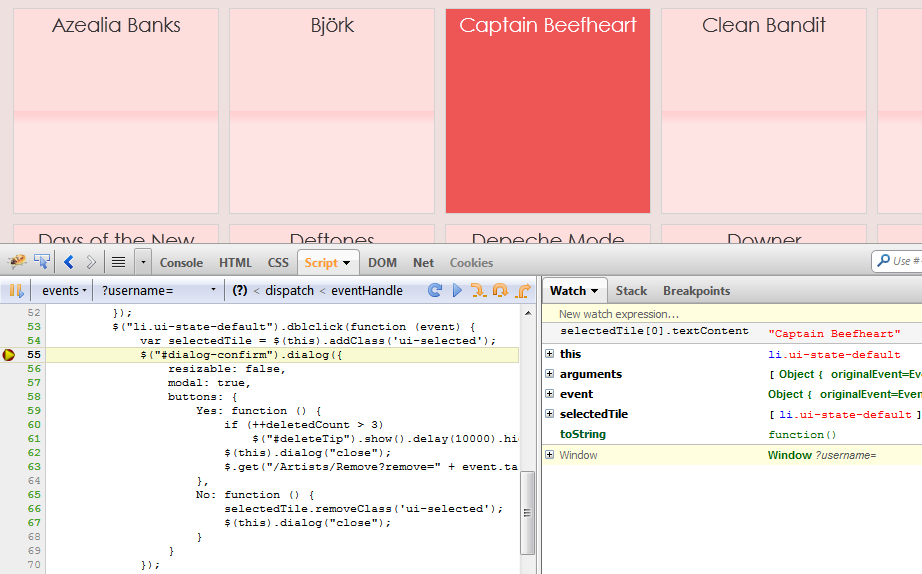Open the ?username= script location dropdown
922x574 pixels.
coord(159,291)
